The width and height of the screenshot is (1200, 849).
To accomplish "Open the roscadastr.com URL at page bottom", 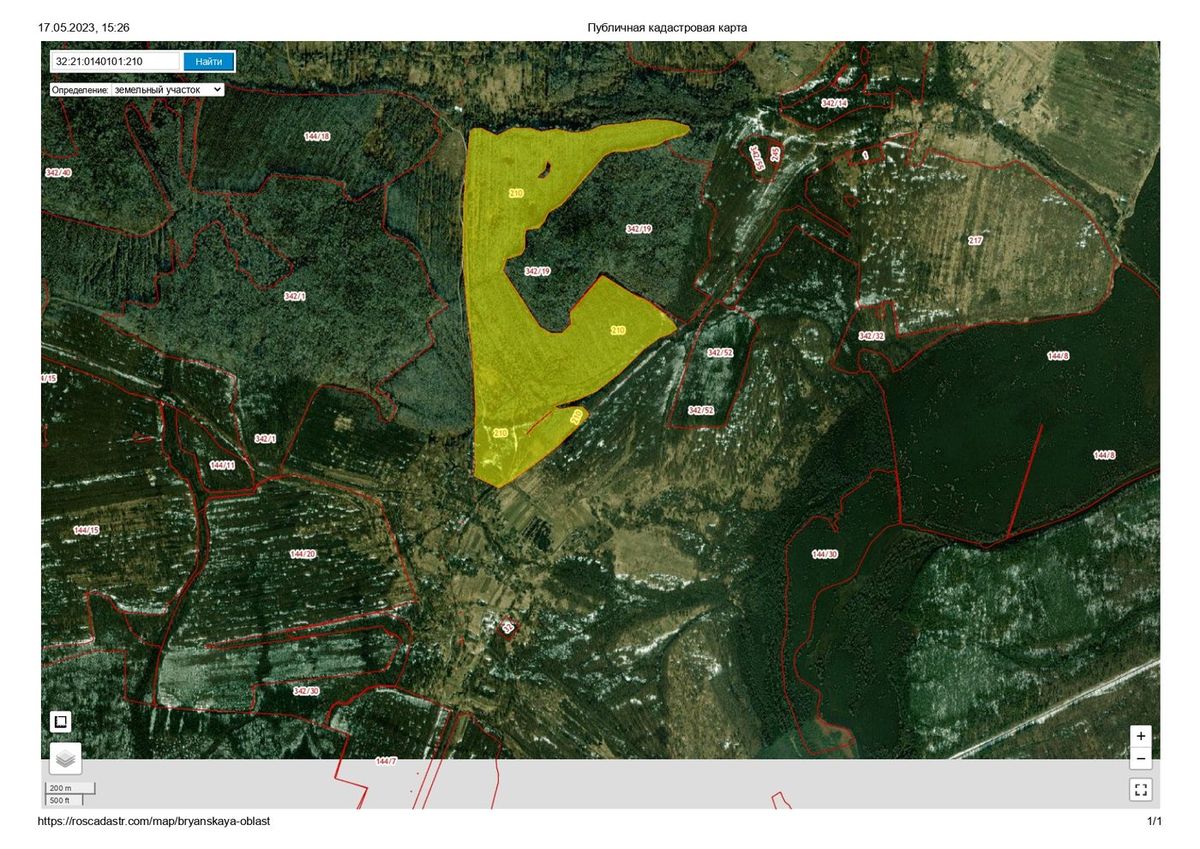I will point(154,821).
